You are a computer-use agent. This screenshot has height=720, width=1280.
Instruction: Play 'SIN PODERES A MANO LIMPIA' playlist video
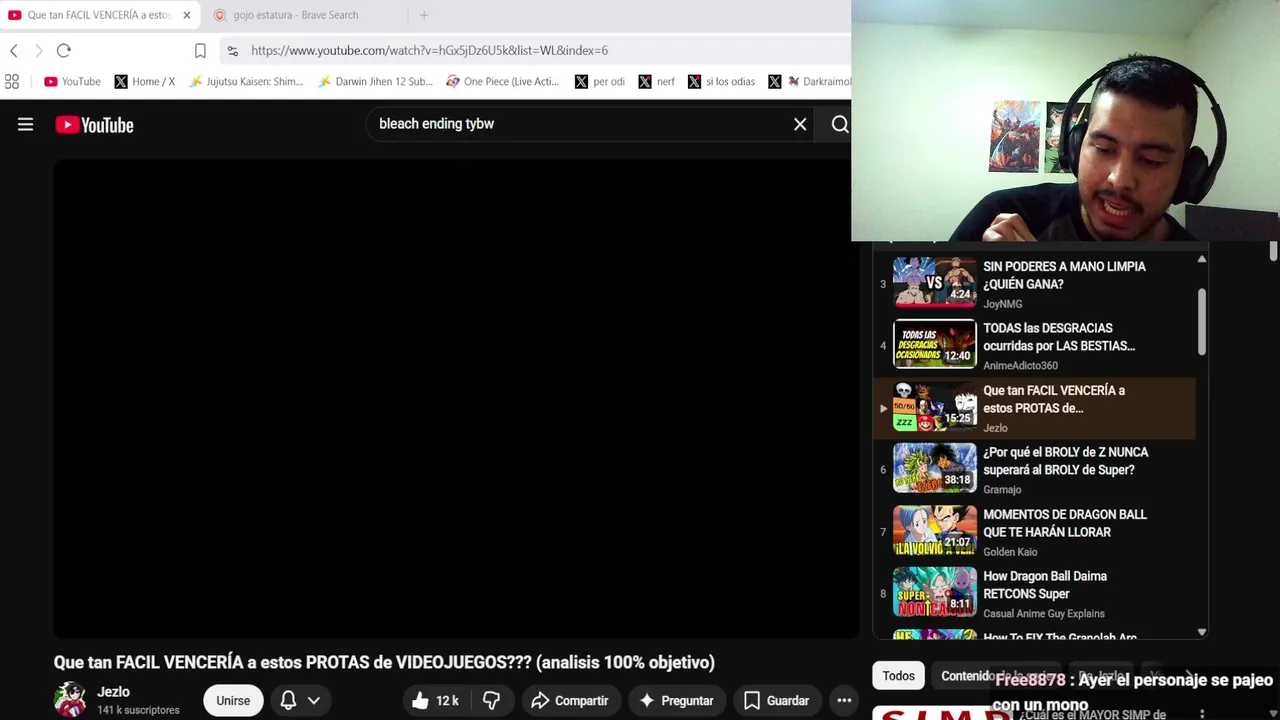pyautogui.click(x=1035, y=283)
